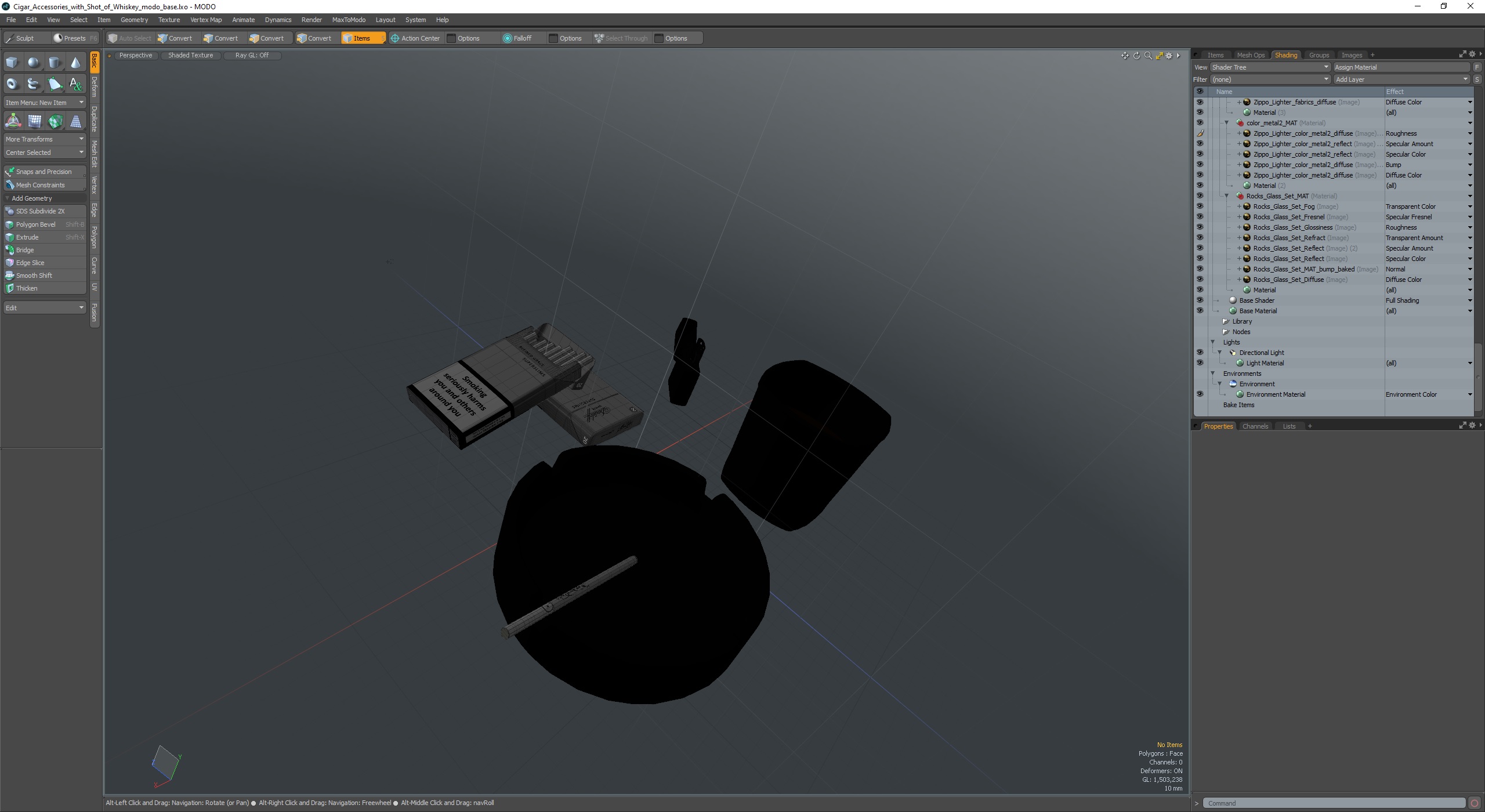Select the Cone primitive tool
1485x812 pixels.
click(x=76, y=62)
